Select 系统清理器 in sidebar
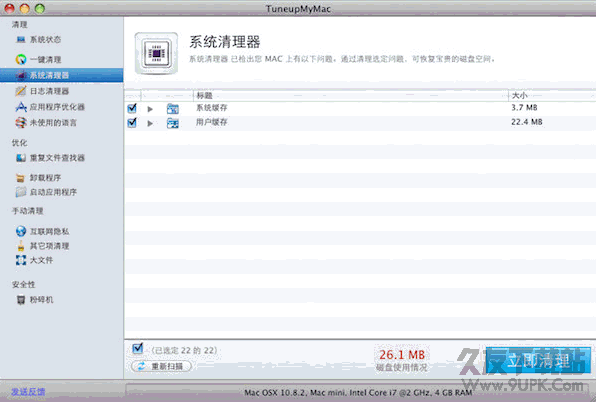 pyautogui.click(x=49, y=75)
